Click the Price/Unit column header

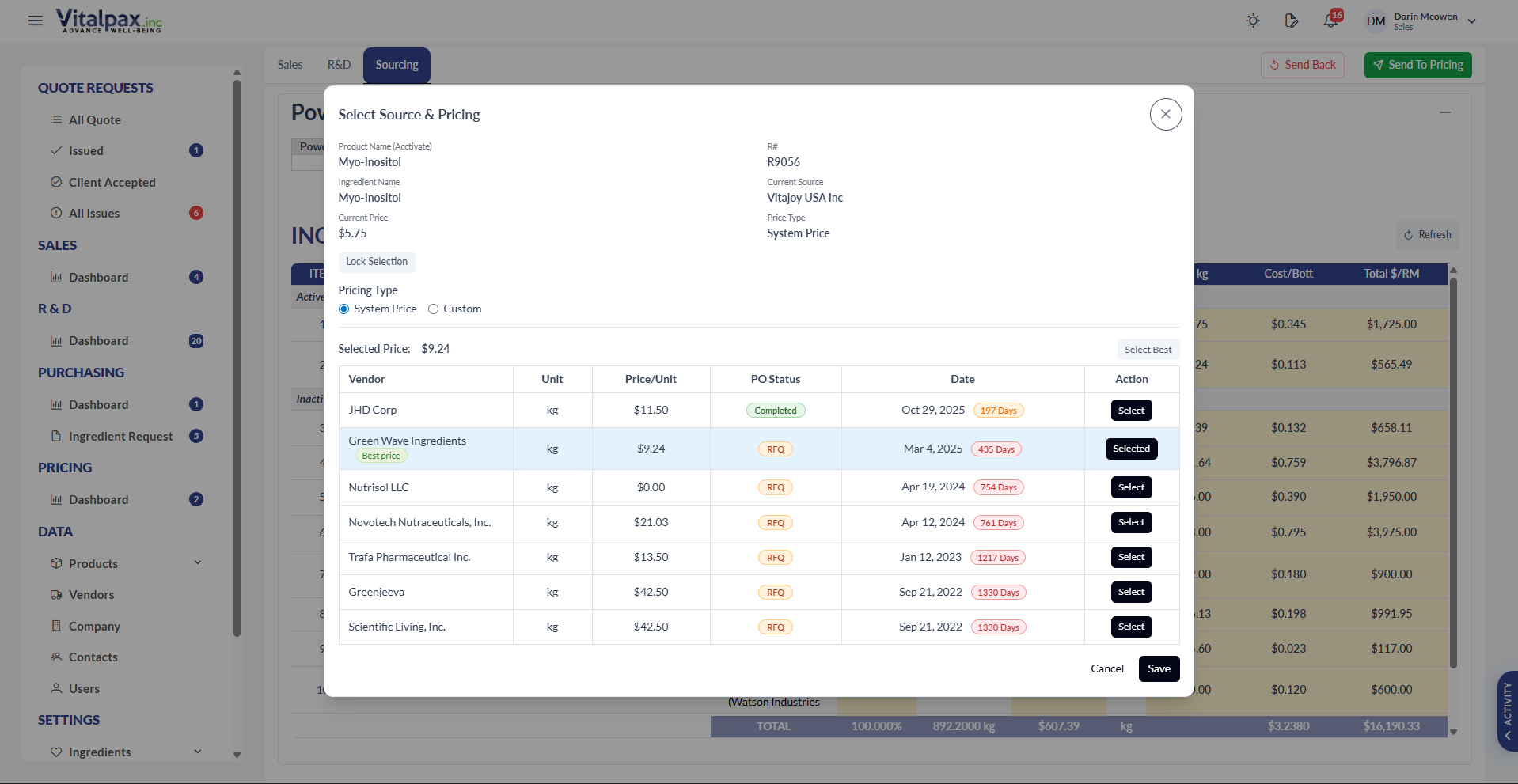tap(651, 379)
